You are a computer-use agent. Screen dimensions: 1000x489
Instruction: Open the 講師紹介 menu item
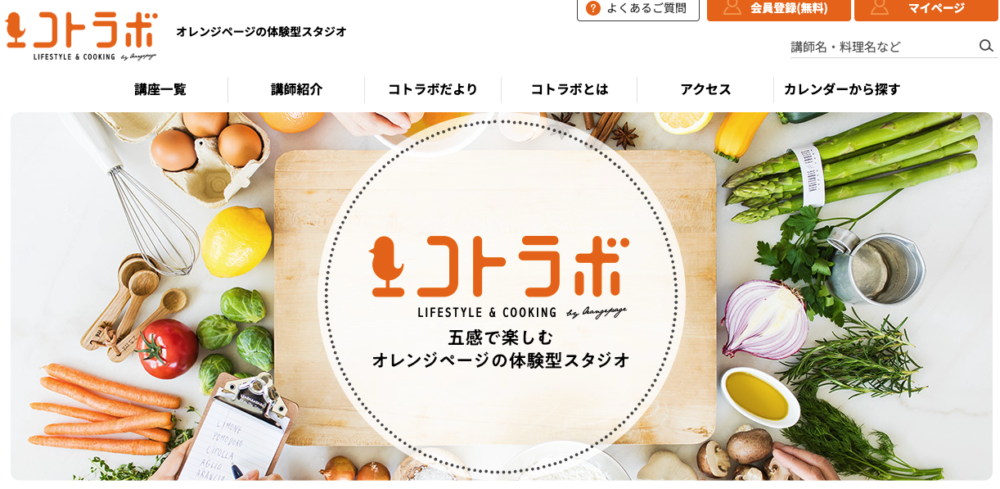pyautogui.click(x=297, y=90)
